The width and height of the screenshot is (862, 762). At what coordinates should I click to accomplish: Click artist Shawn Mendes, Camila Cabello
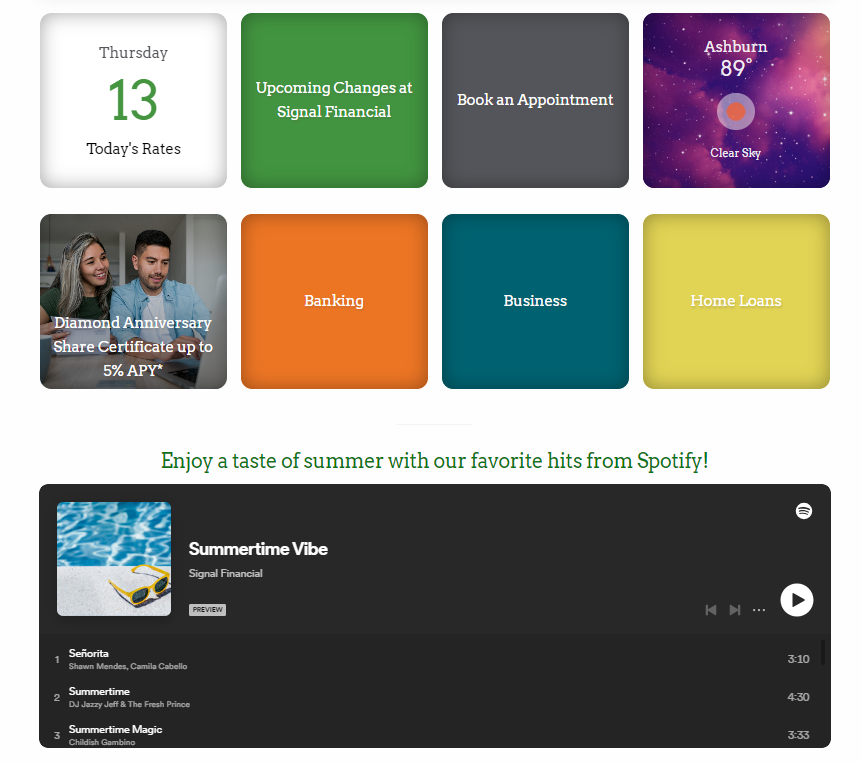pos(128,666)
